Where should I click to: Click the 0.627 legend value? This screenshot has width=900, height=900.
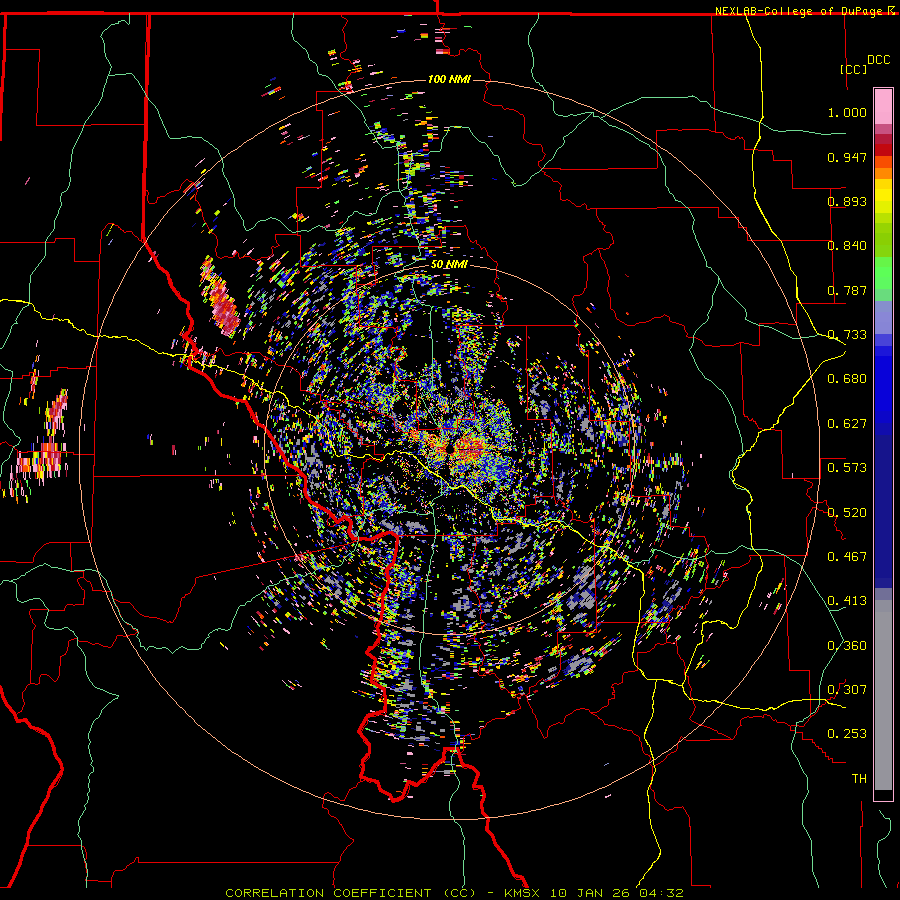coord(847,424)
